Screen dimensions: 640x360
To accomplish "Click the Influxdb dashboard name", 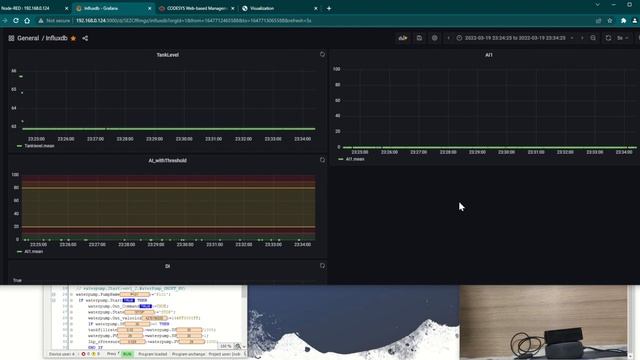I will coord(56,38).
